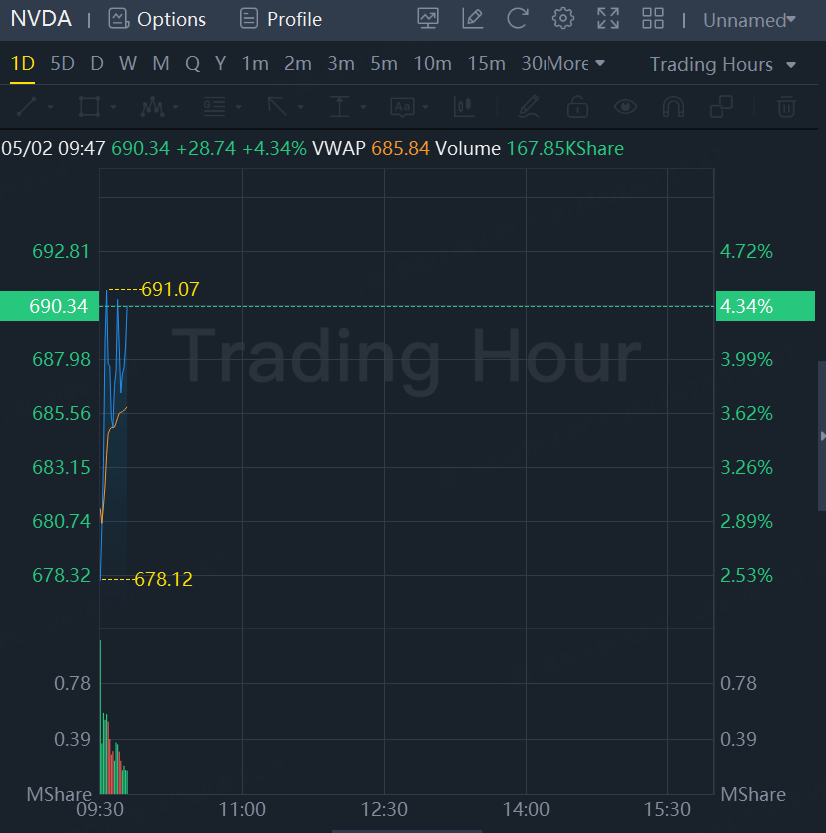The image size is (826, 833).
Task: Click the 678.12 low price marker
Action: pyautogui.click(x=163, y=579)
